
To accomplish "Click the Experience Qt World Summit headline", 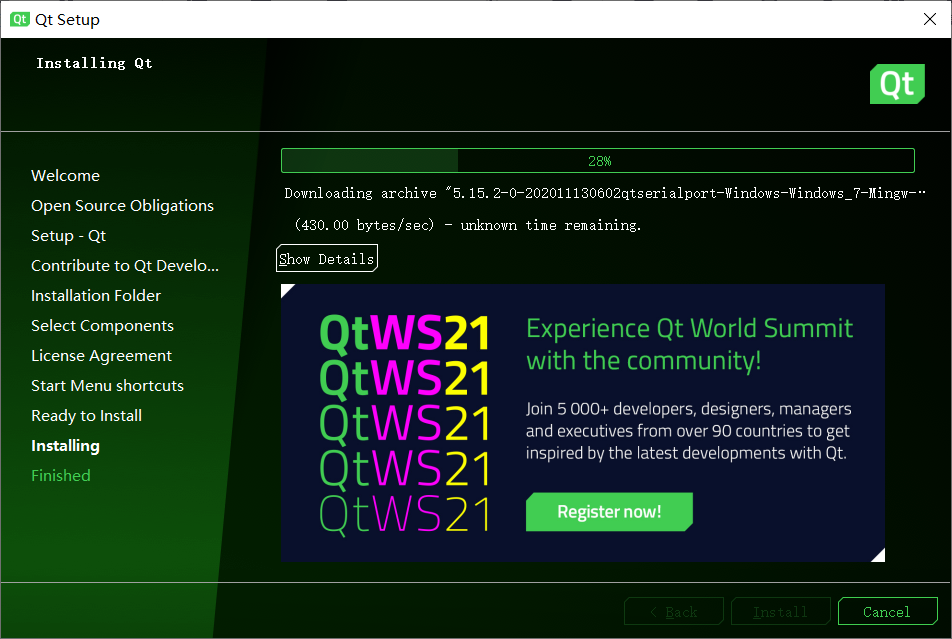I will (689, 344).
